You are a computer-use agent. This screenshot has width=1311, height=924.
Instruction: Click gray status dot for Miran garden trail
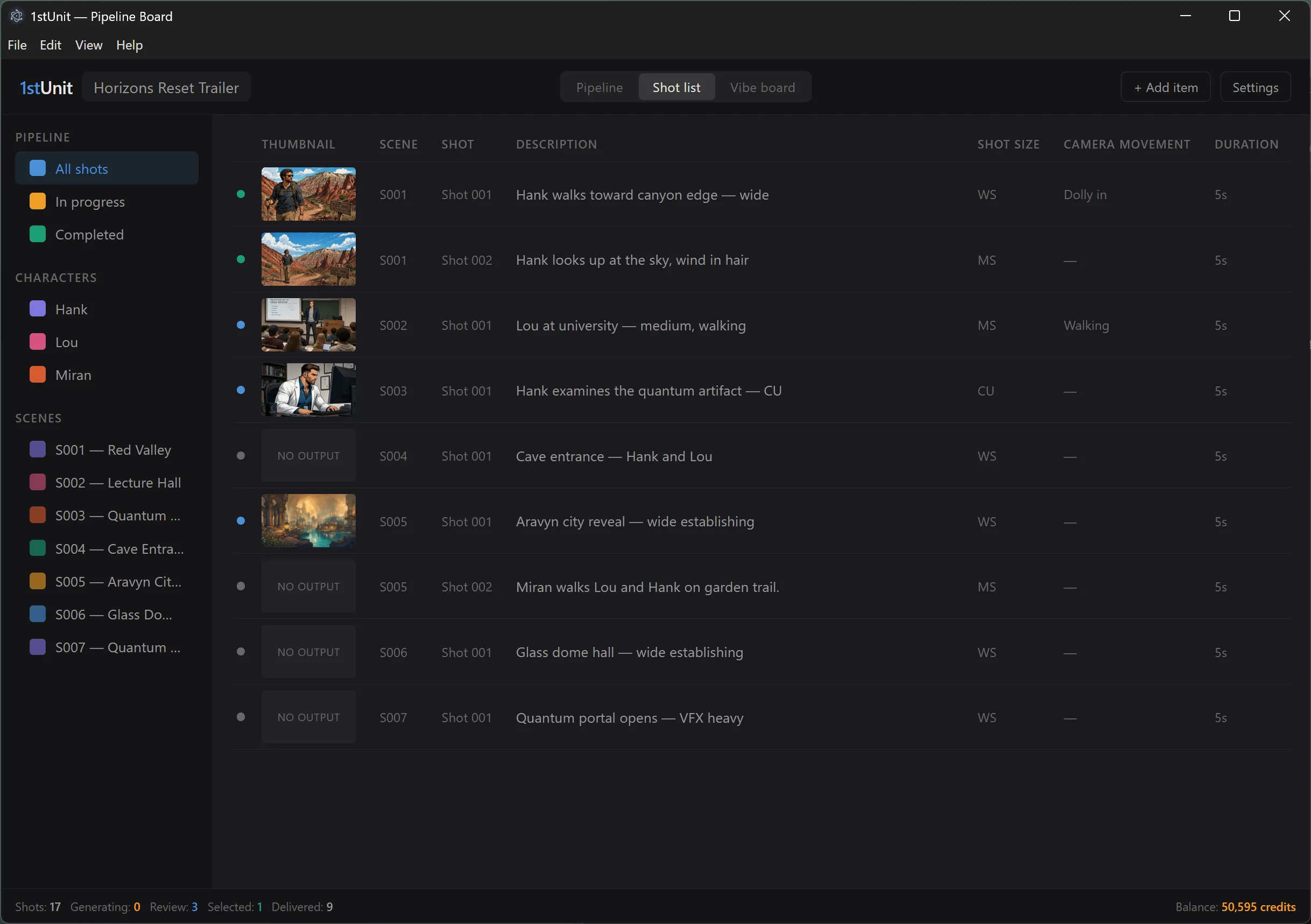point(241,587)
